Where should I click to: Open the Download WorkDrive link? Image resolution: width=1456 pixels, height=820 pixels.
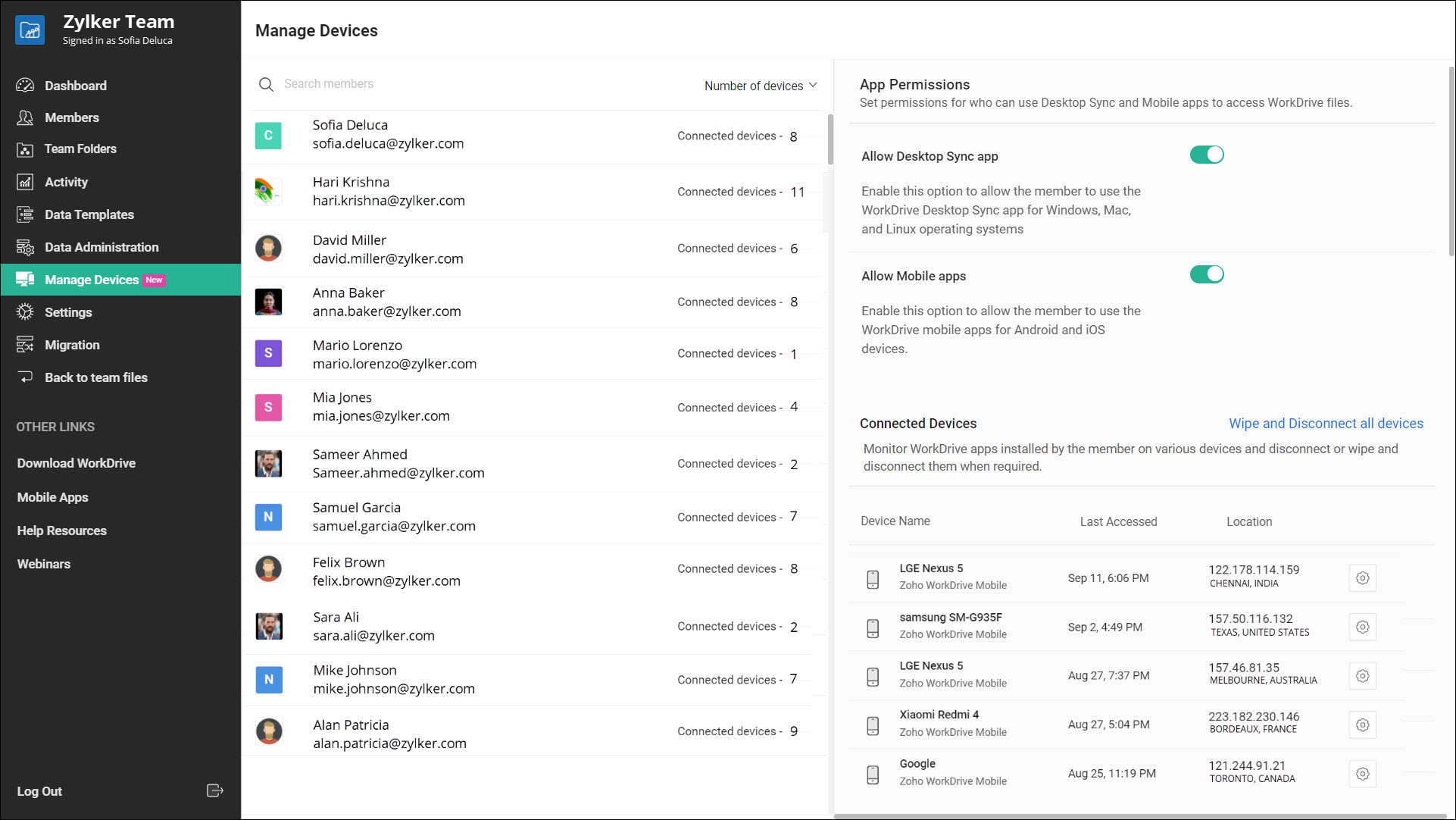click(77, 463)
